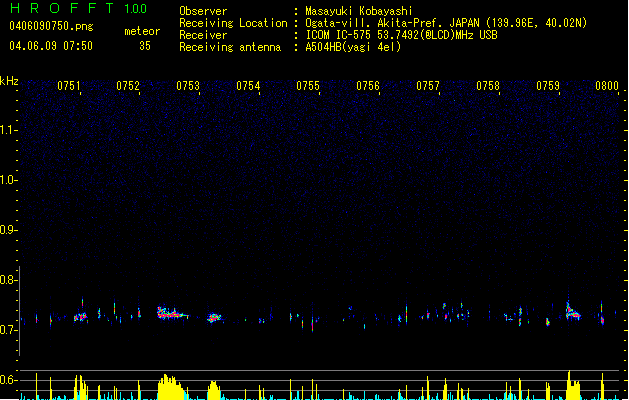The height and width of the screenshot is (400, 629).
Task: Click the meteor label
Action: click(142, 31)
